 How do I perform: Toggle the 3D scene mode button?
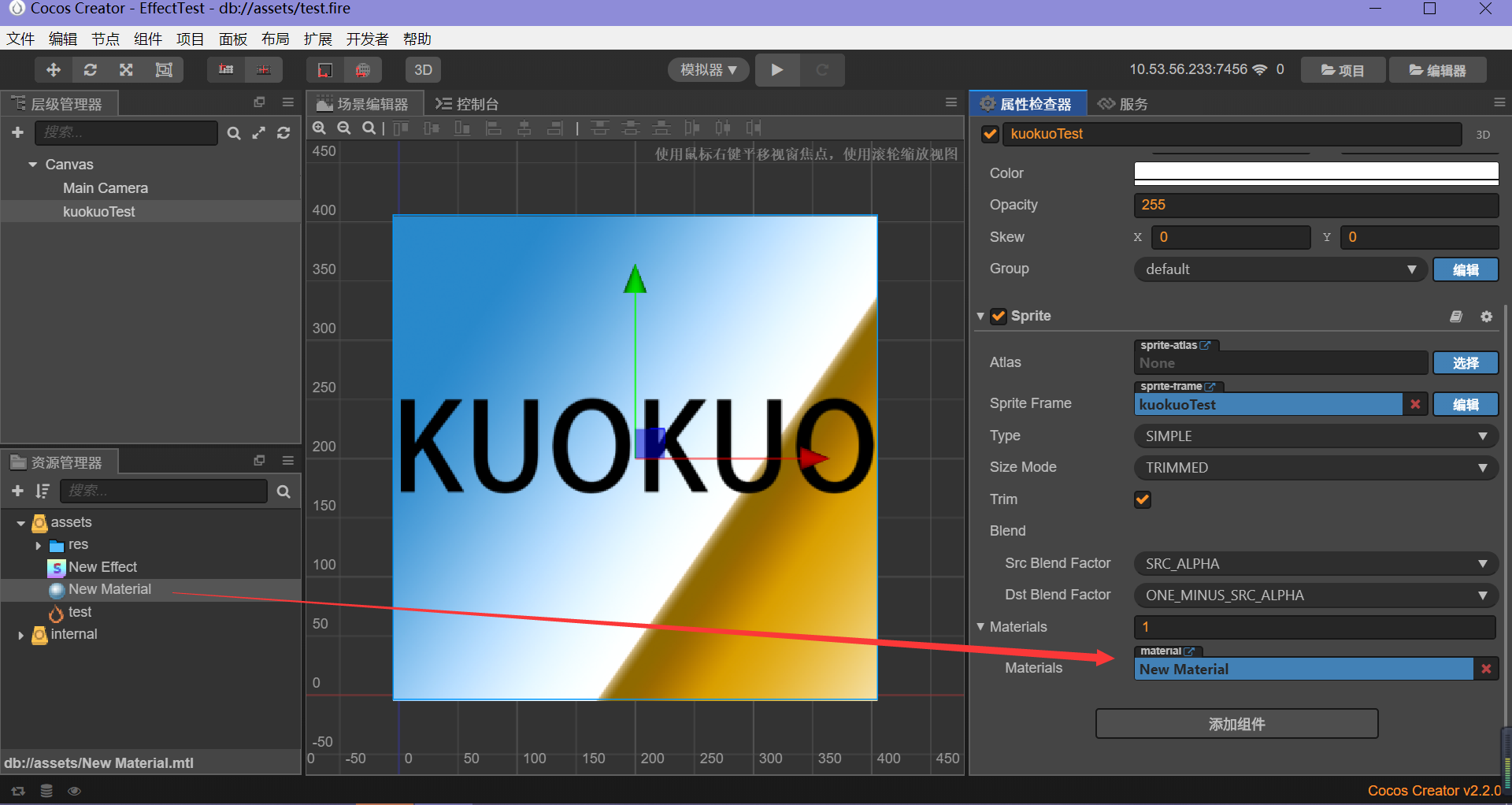(423, 70)
